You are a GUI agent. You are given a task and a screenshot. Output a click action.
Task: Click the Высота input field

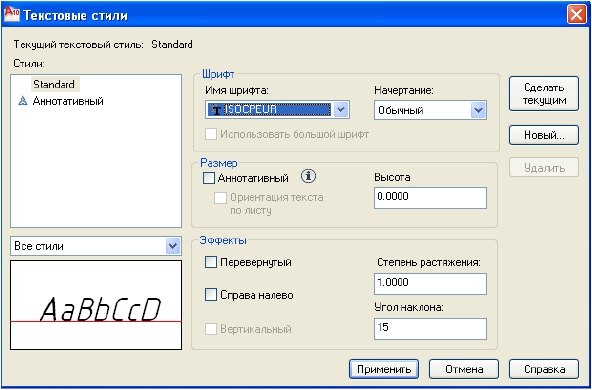430,198
